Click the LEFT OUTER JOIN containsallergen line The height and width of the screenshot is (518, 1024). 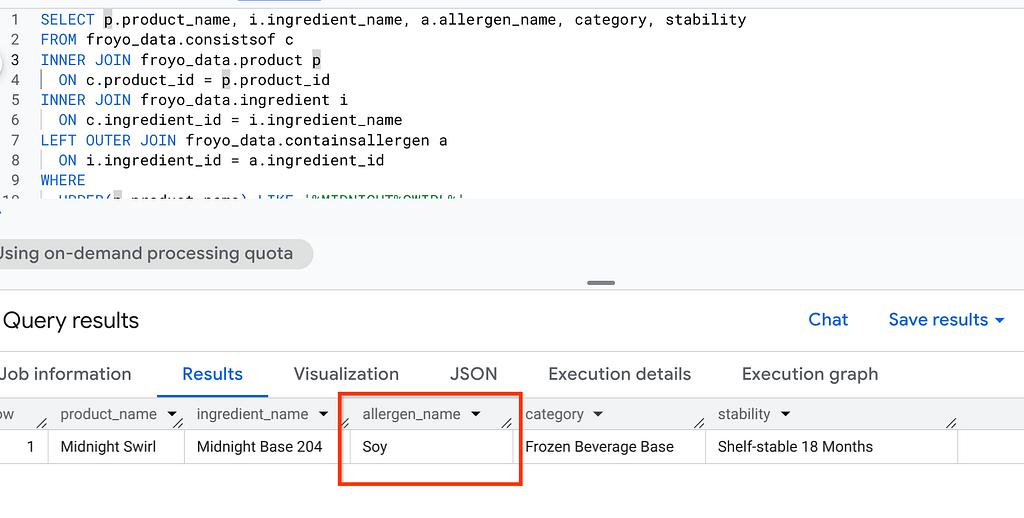point(244,140)
